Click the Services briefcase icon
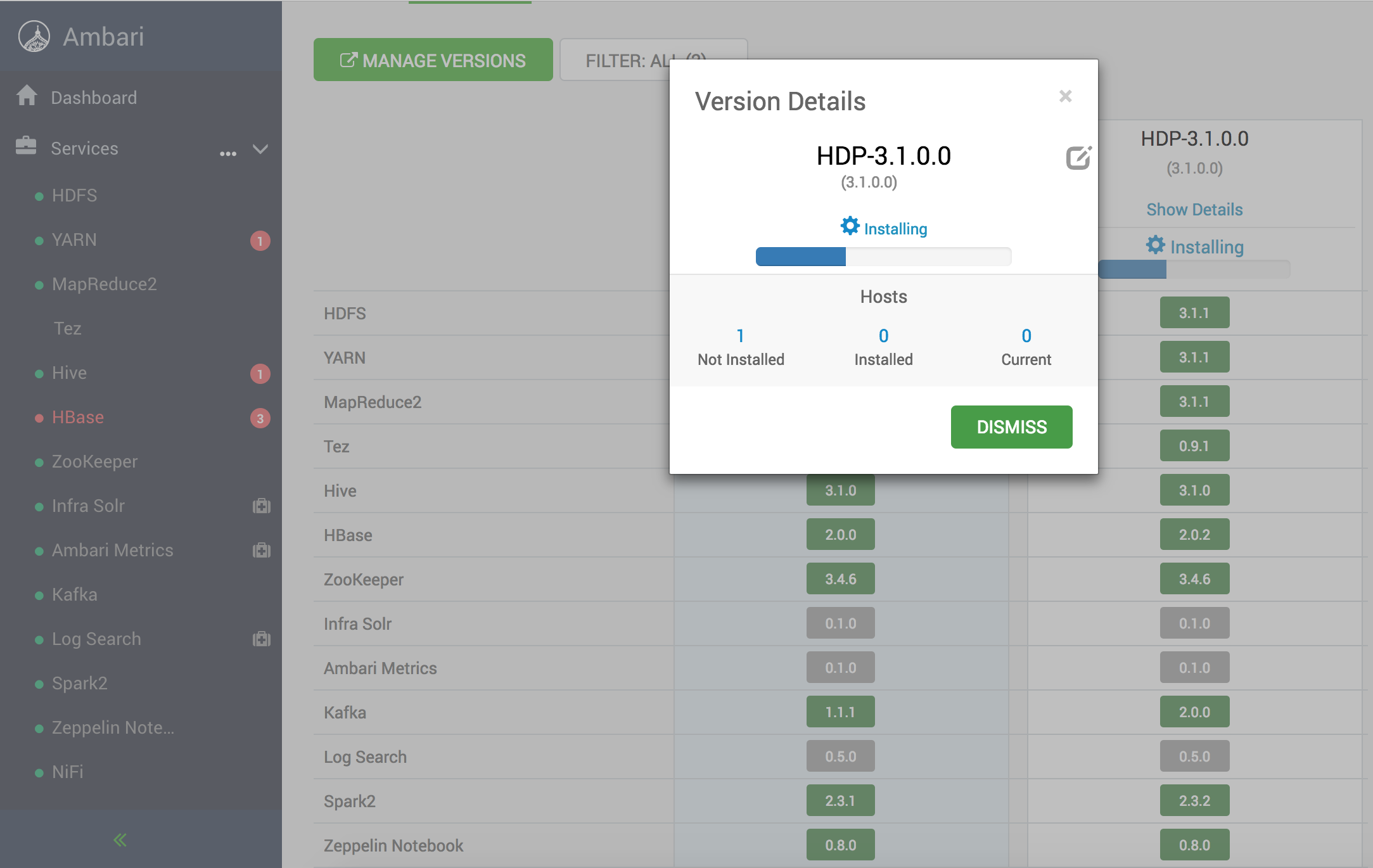The height and width of the screenshot is (868, 1373). click(26, 146)
